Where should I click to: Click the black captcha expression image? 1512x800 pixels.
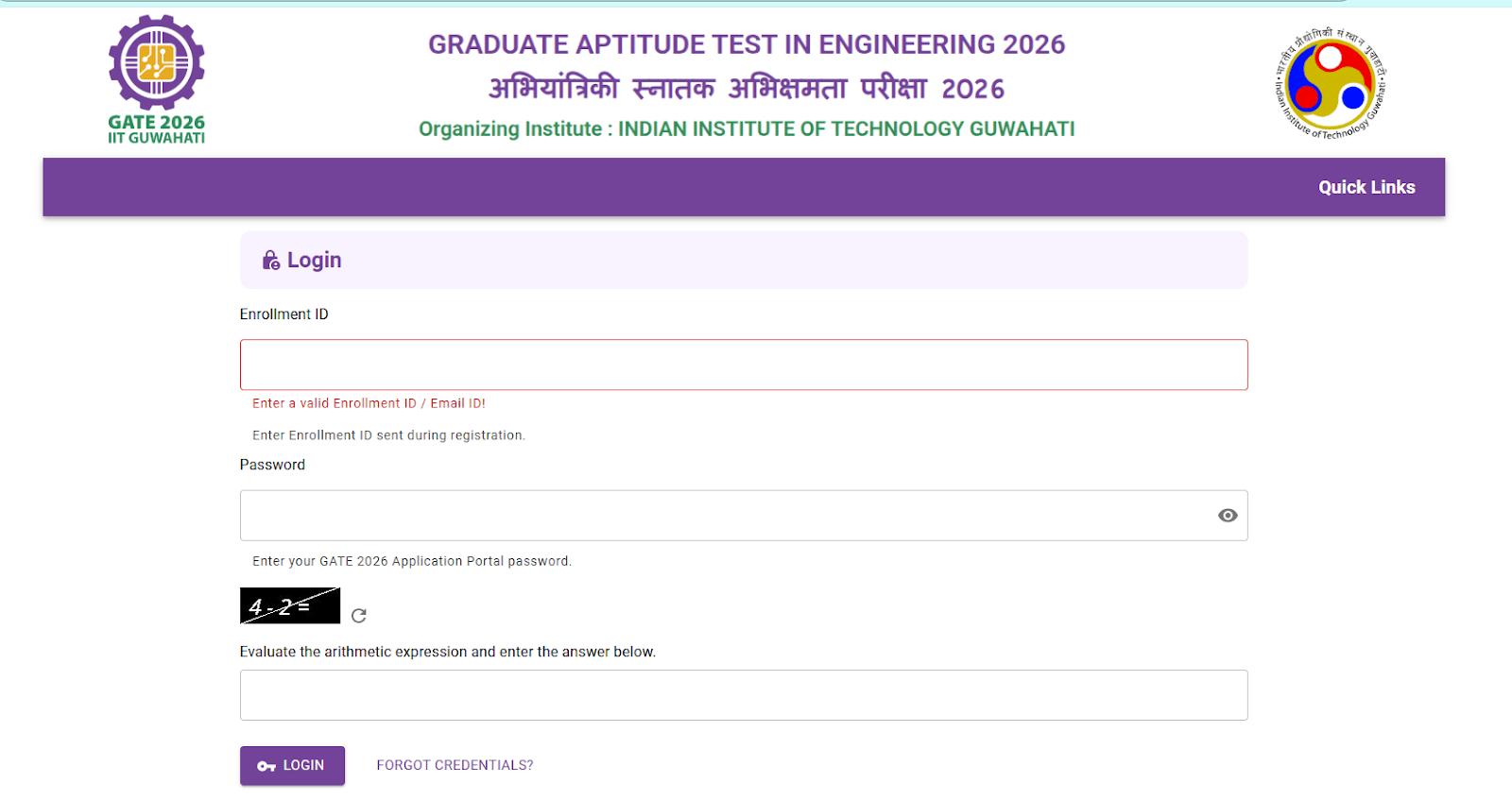tap(289, 605)
